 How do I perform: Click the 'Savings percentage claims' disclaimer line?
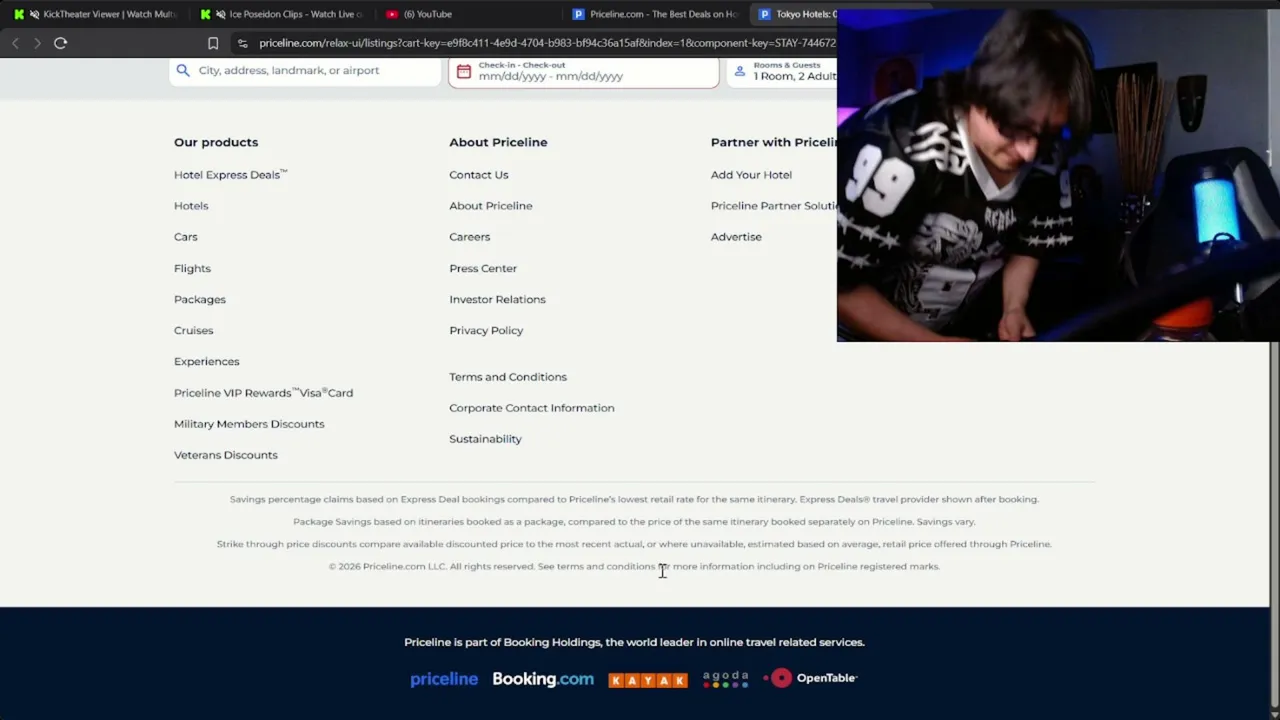coord(634,499)
